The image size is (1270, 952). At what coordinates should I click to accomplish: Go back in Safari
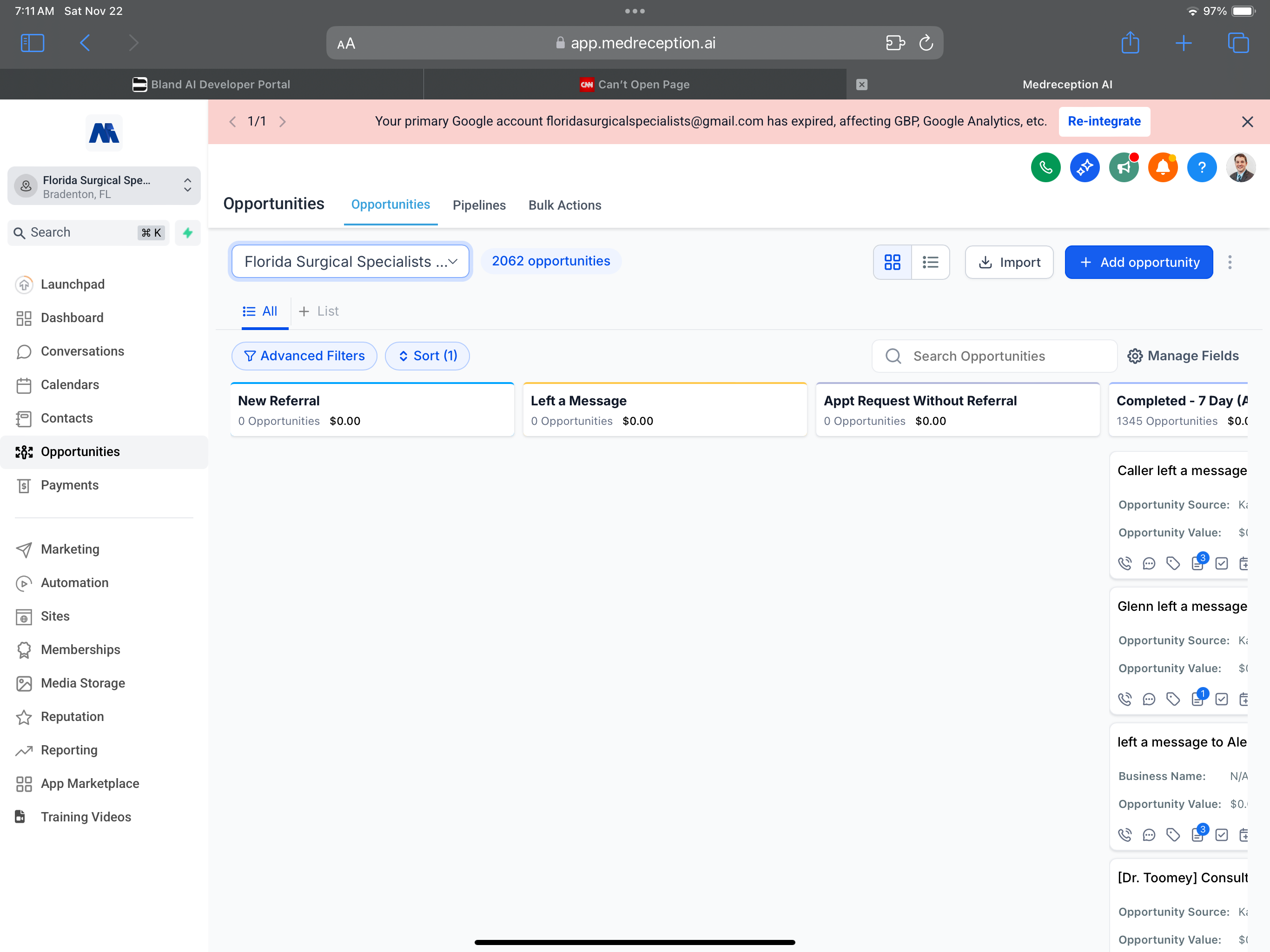85,43
